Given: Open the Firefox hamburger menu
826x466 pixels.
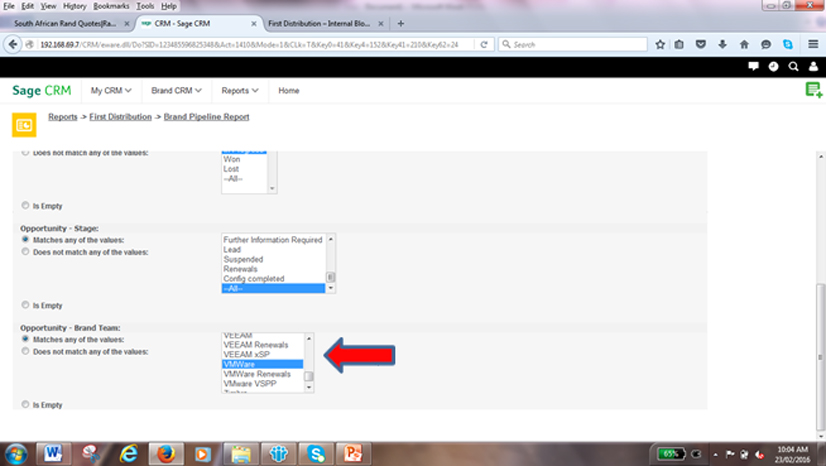Looking at the screenshot, I should [813, 45].
